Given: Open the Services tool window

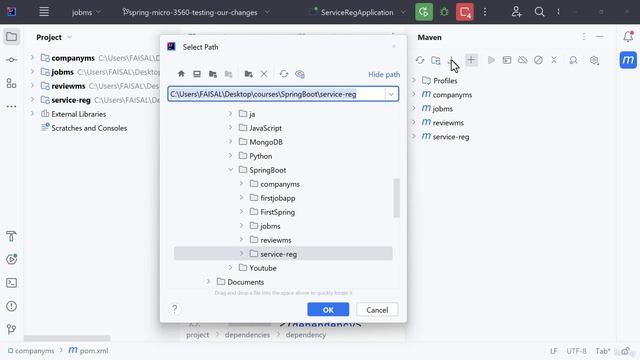Looking at the screenshot, I should pyautogui.click(x=11, y=259).
